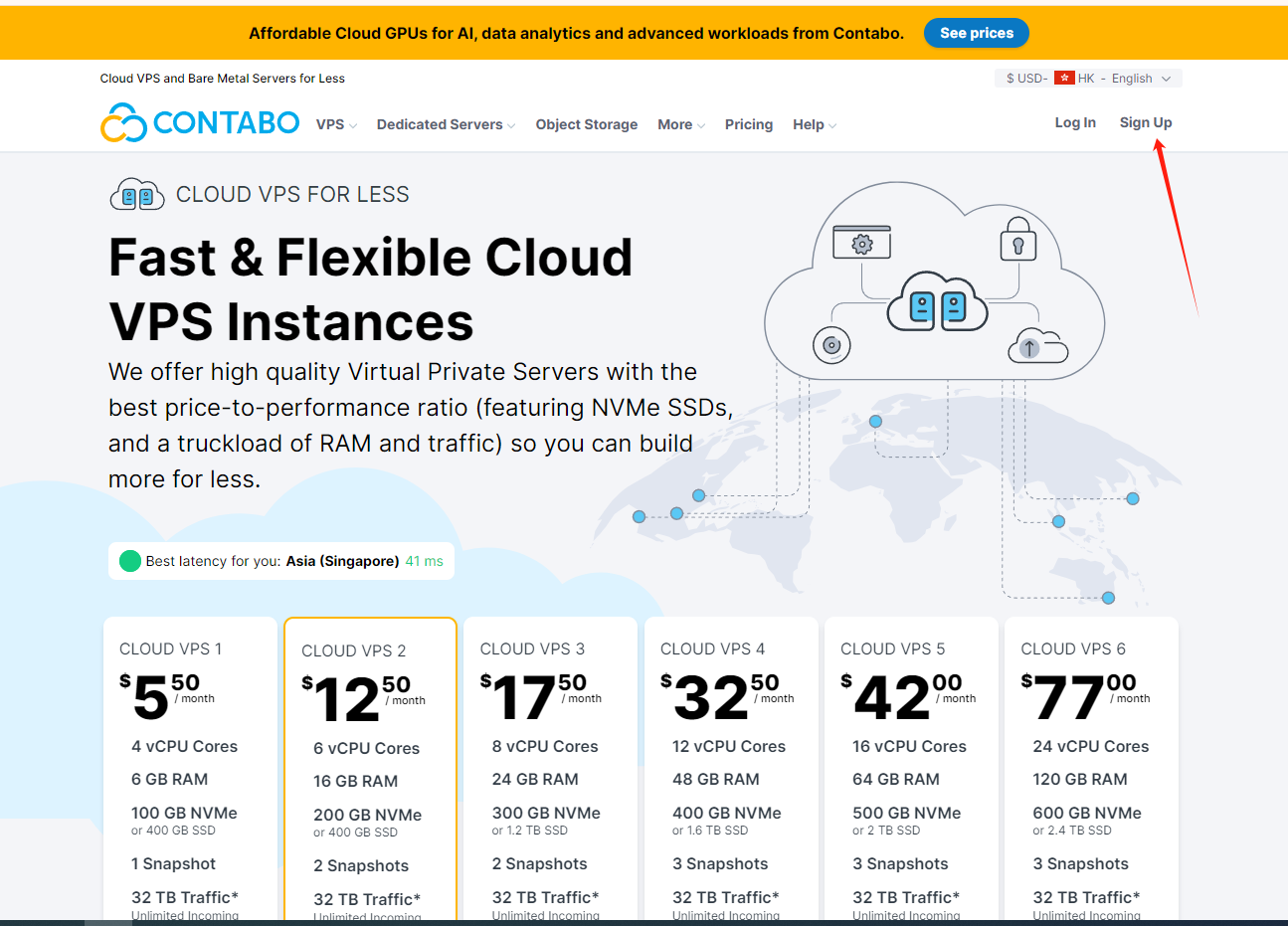Click 'or 2.4 TB SSD' in Cloud VPS 6
Screen dimensions: 1288x926
click(1072, 831)
